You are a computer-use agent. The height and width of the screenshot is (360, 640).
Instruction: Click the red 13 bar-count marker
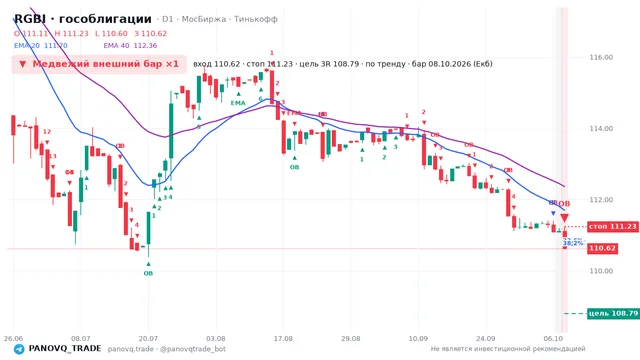tap(53, 156)
